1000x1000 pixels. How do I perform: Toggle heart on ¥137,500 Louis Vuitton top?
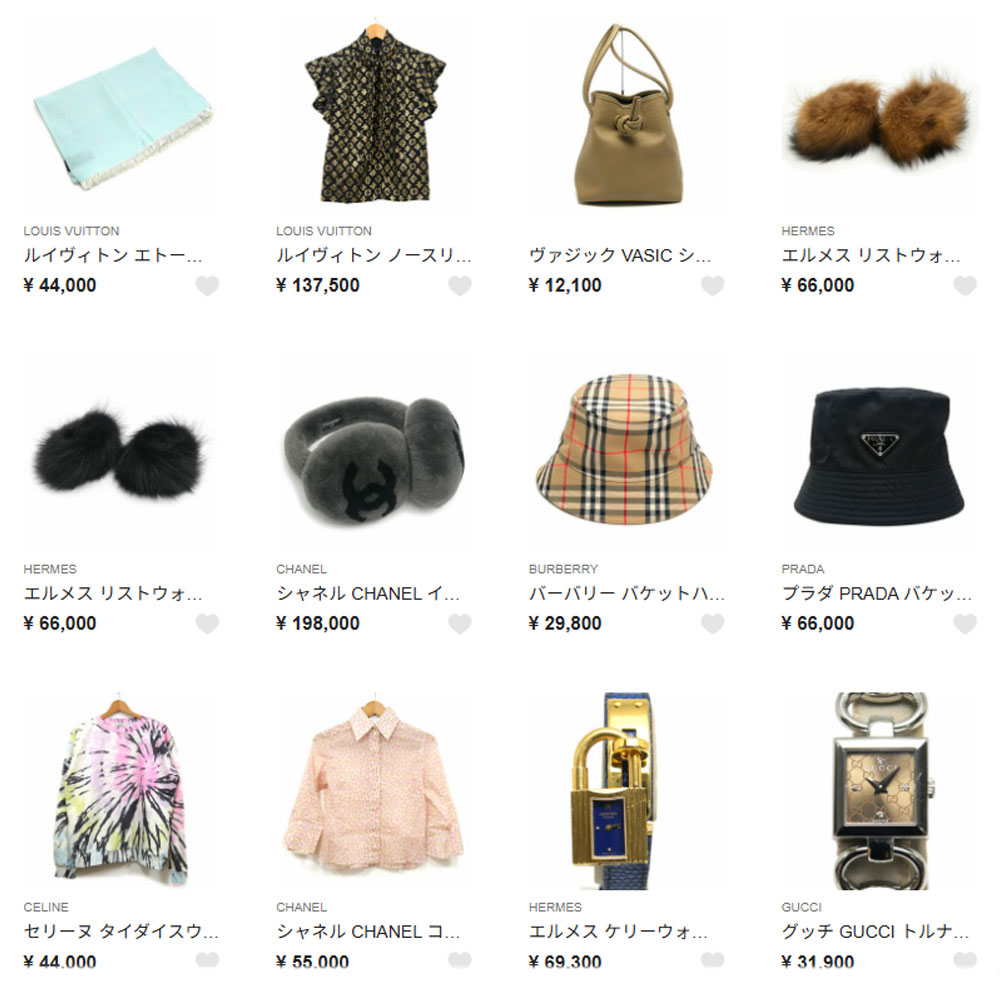pos(460,286)
